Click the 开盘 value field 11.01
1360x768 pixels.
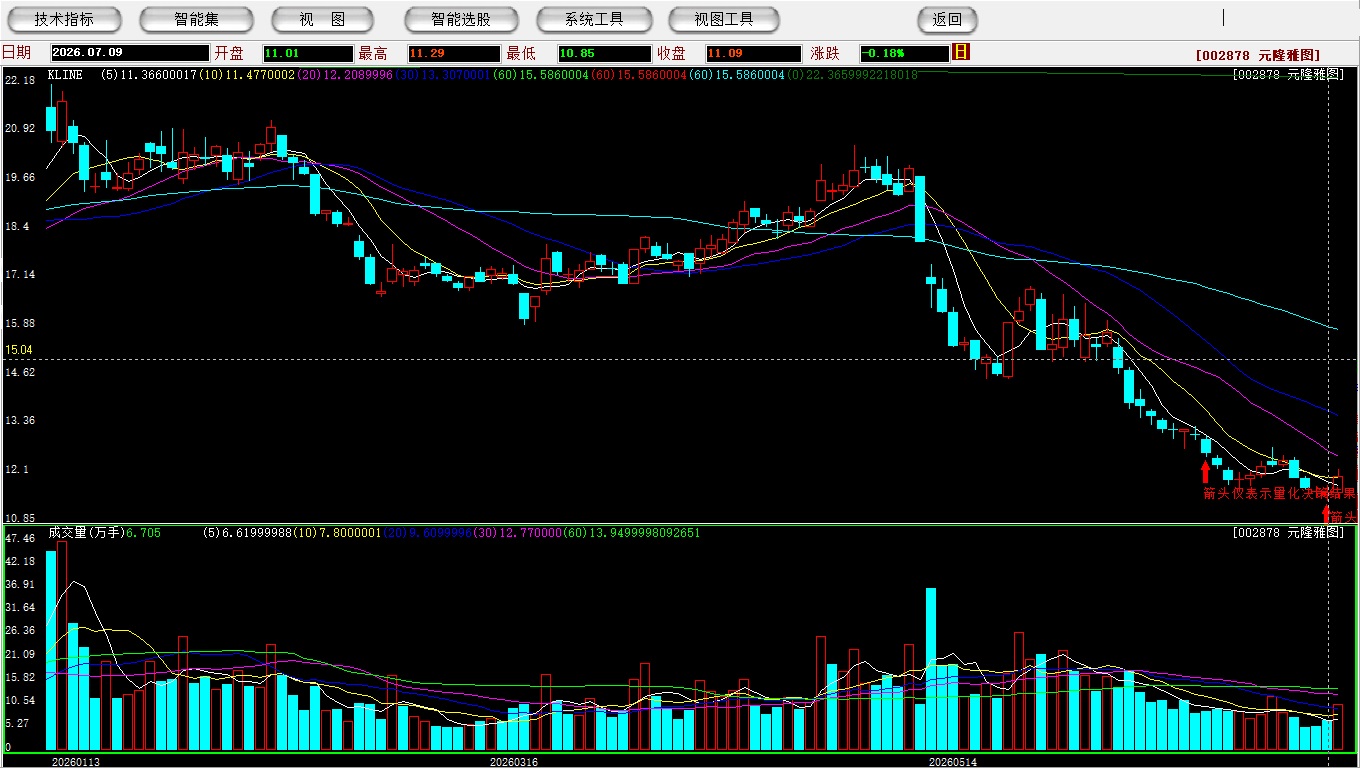tap(307, 53)
